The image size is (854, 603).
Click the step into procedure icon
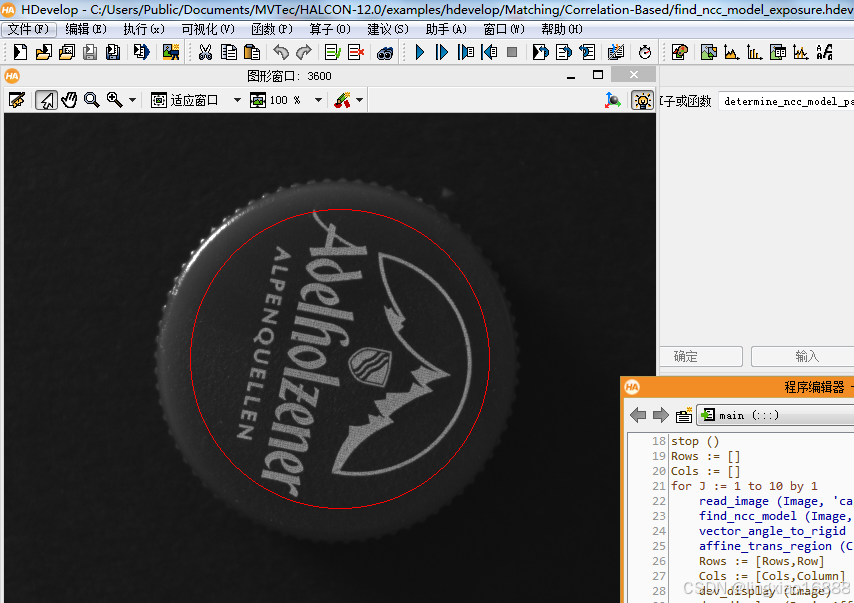click(541, 52)
